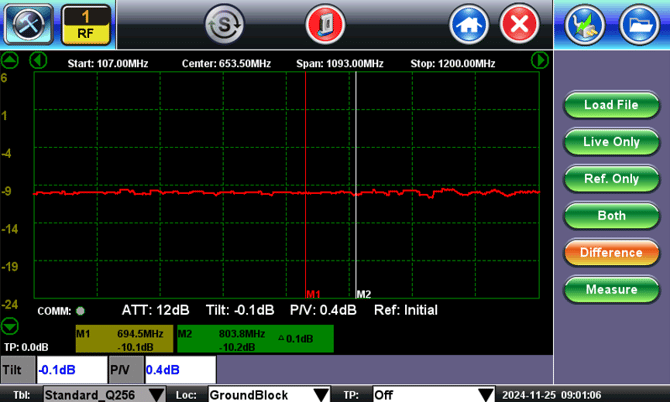Open the TP Off dropdown
The width and height of the screenshot is (670, 402).
434,395
